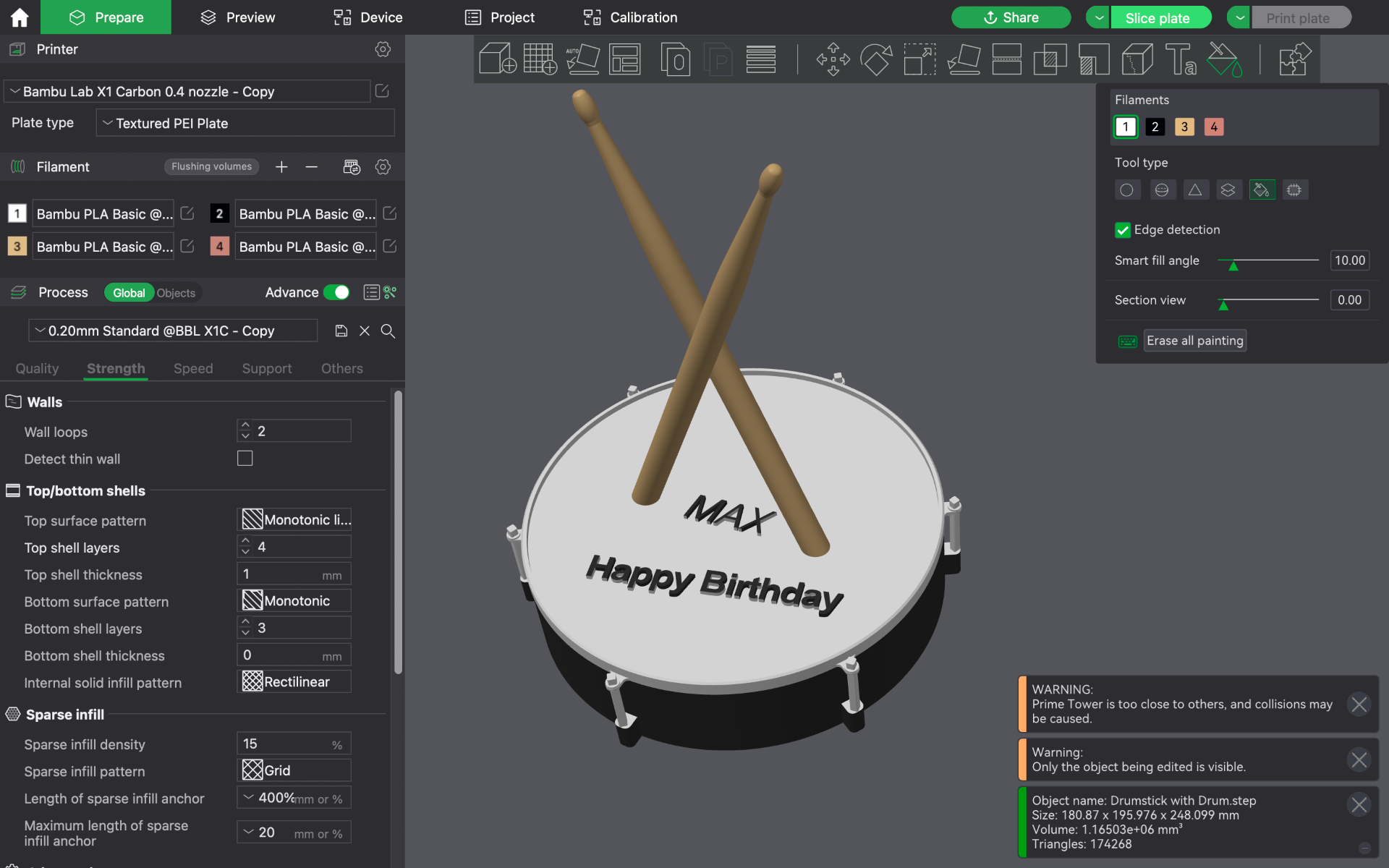Switch process scope to Objects

click(176, 293)
